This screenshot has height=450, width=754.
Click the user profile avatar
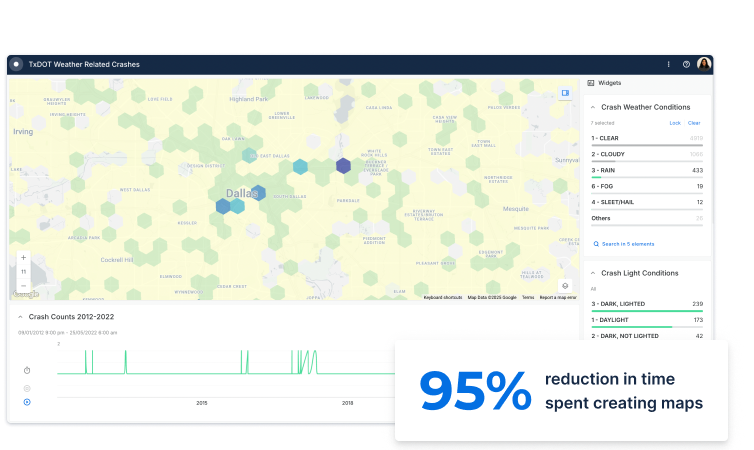[704, 64]
